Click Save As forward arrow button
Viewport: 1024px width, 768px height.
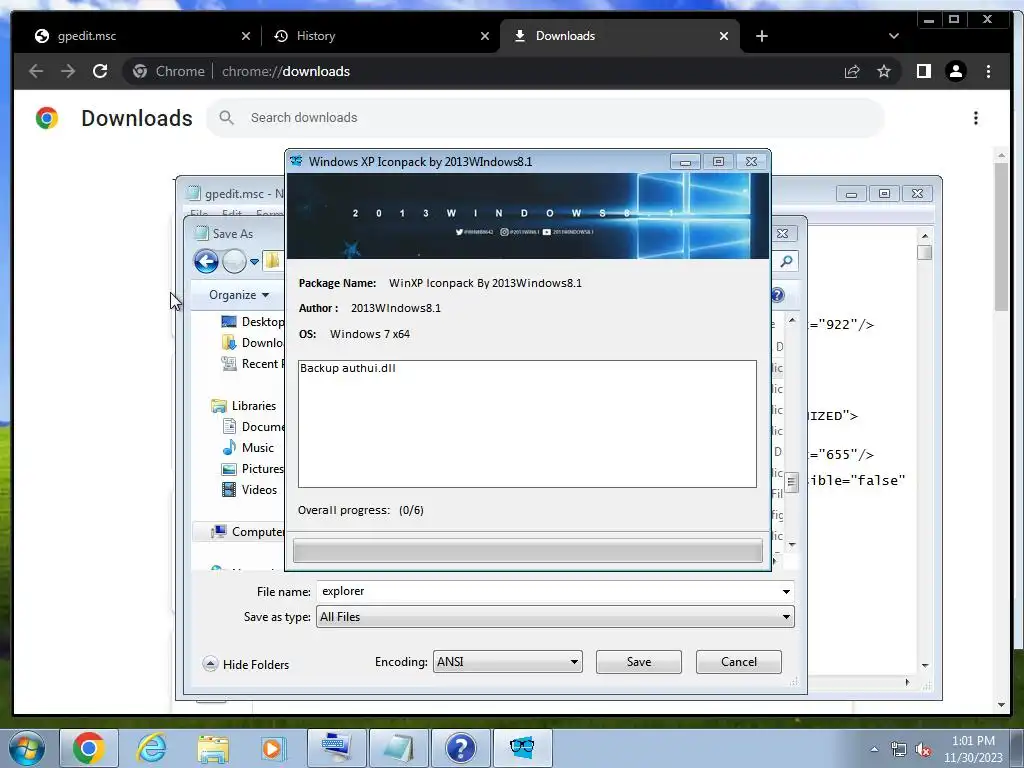[234, 262]
